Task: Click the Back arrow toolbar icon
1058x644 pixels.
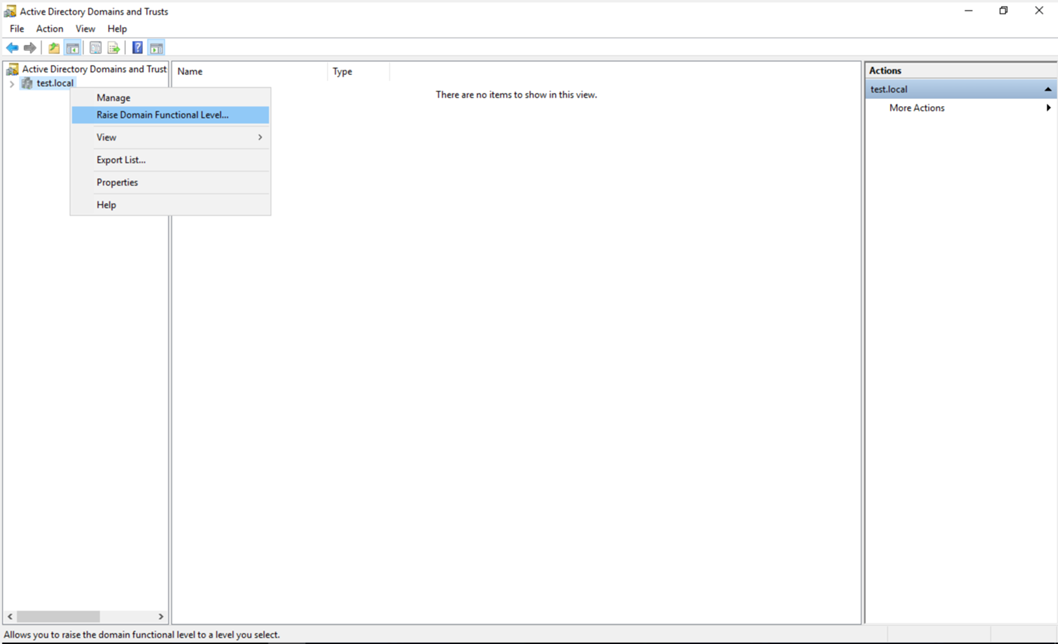Action: (x=12, y=48)
